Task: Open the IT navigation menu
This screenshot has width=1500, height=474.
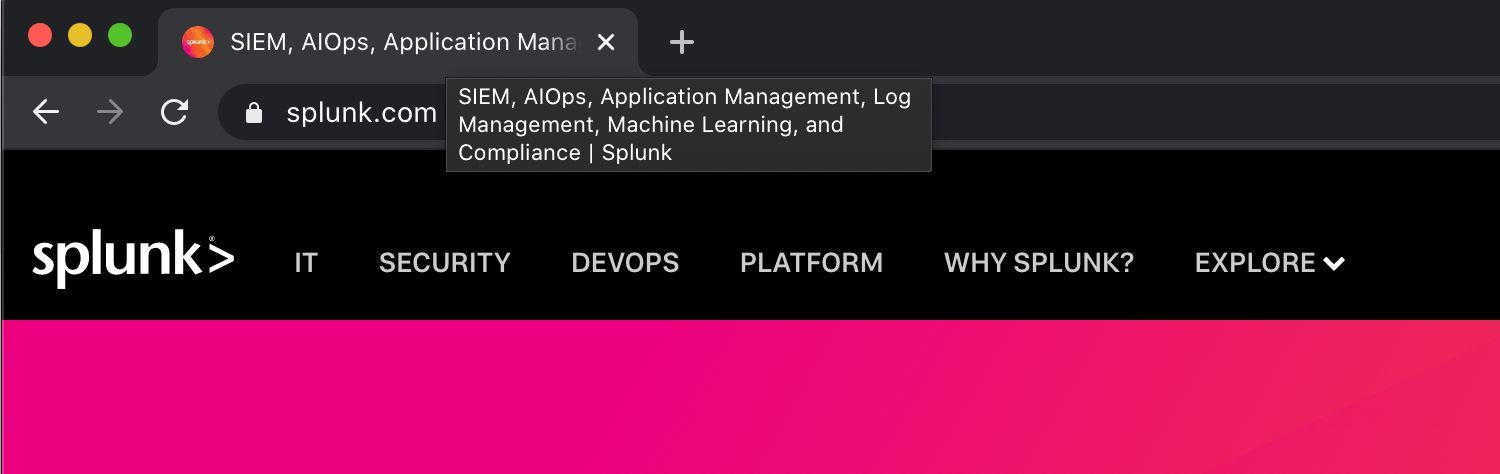Action: pos(306,263)
